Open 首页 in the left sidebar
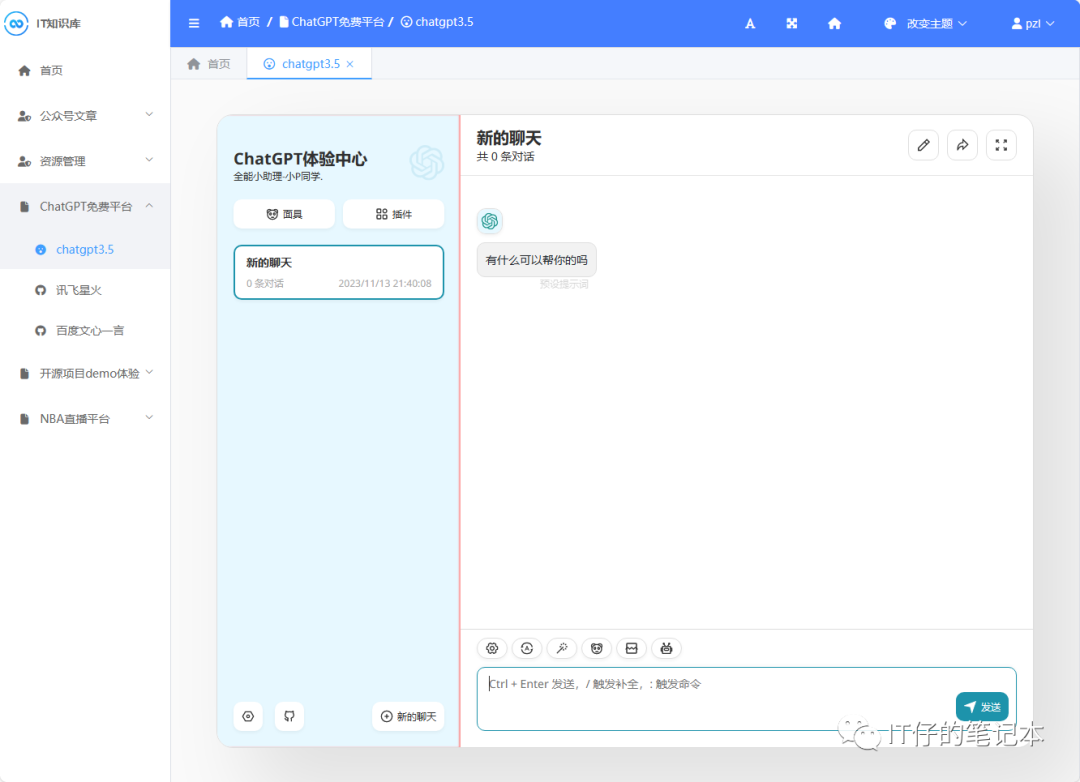1080x782 pixels. pos(85,70)
